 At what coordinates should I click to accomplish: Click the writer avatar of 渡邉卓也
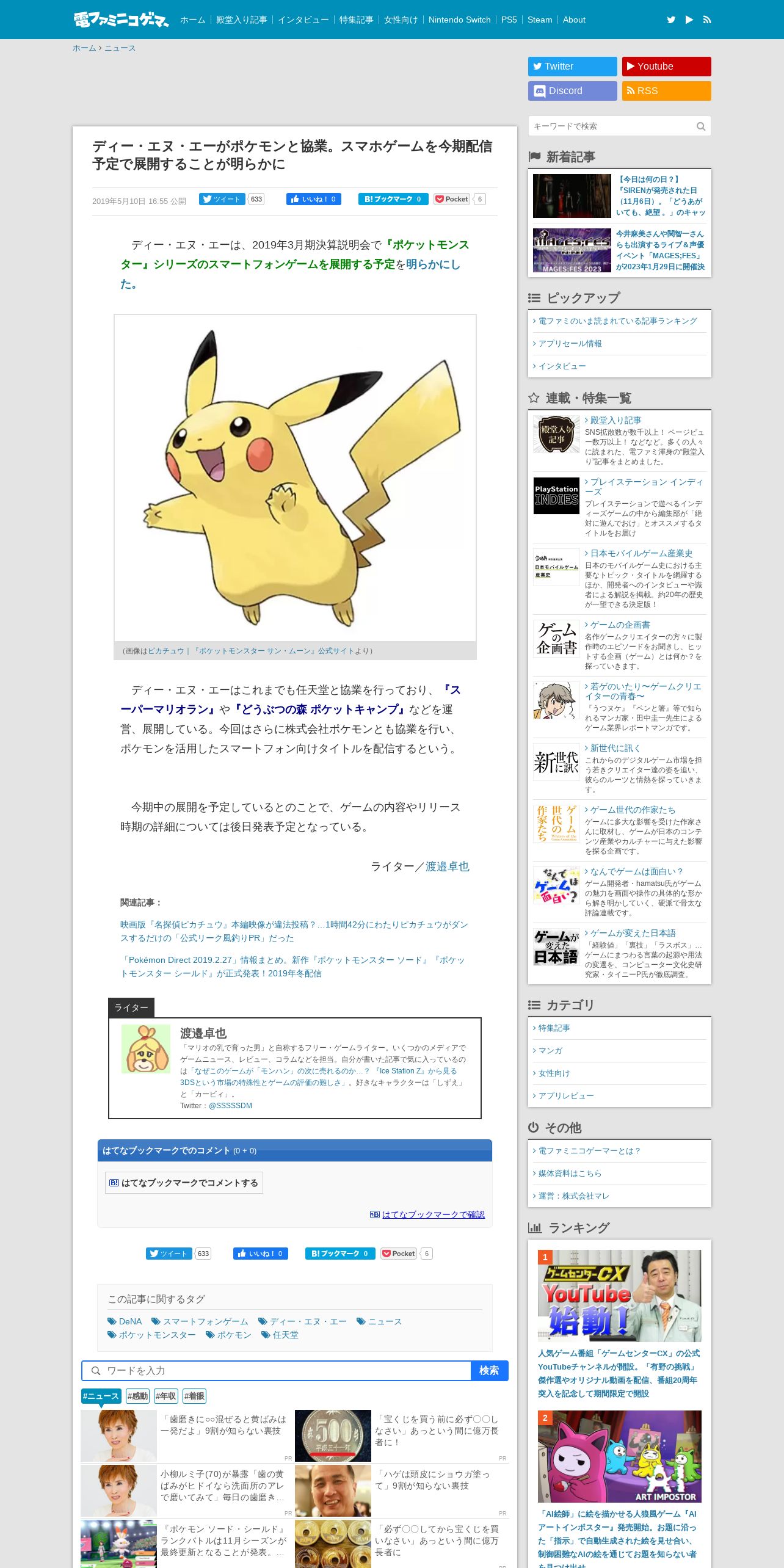pyautogui.click(x=146, y=1049)
